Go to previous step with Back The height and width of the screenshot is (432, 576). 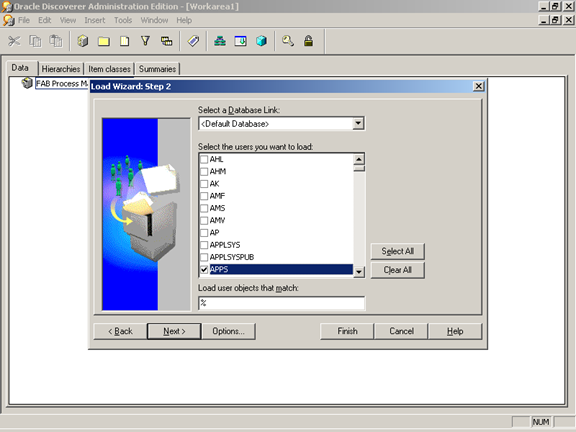[120, 331]
